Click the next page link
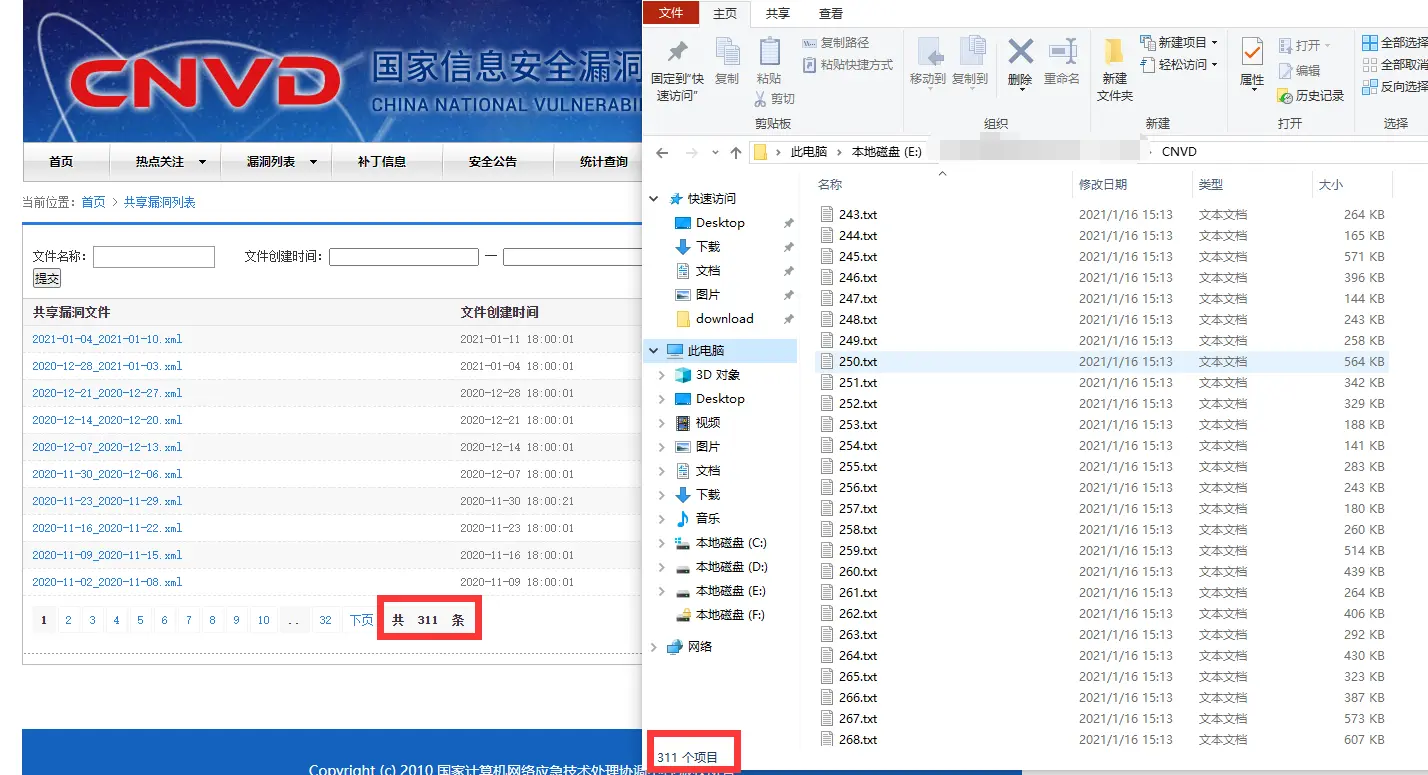This screenshot has width=1428, height=775. click(360, 620)
